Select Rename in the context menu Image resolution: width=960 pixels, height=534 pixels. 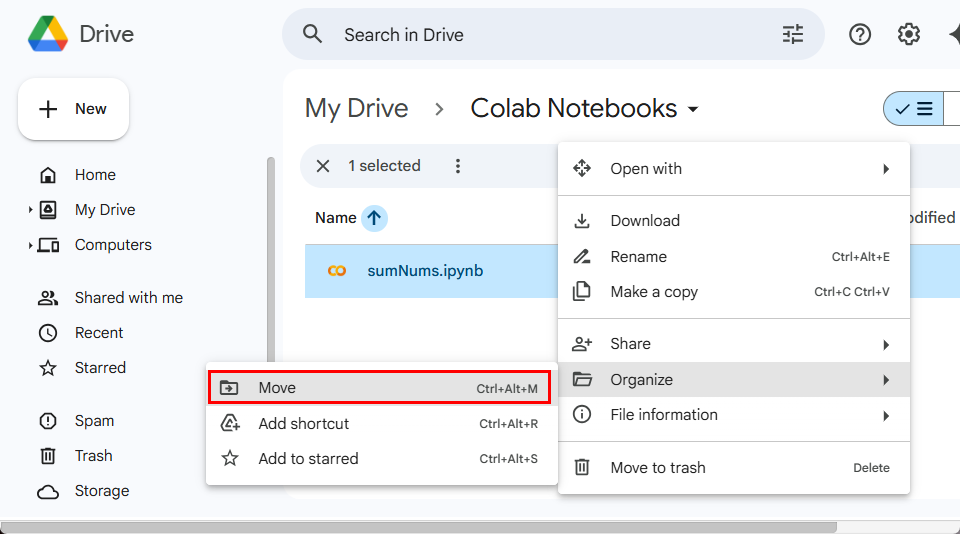[734, 257]
